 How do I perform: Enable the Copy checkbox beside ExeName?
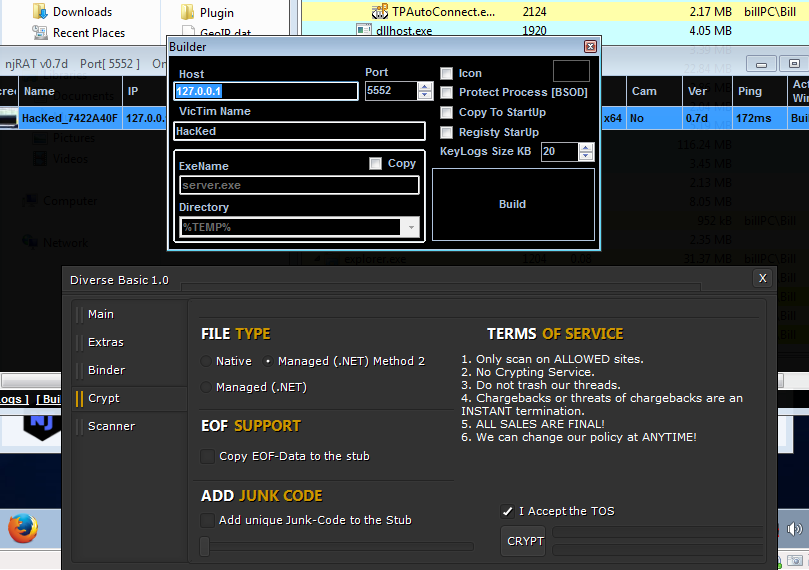(x=376, y=164)
